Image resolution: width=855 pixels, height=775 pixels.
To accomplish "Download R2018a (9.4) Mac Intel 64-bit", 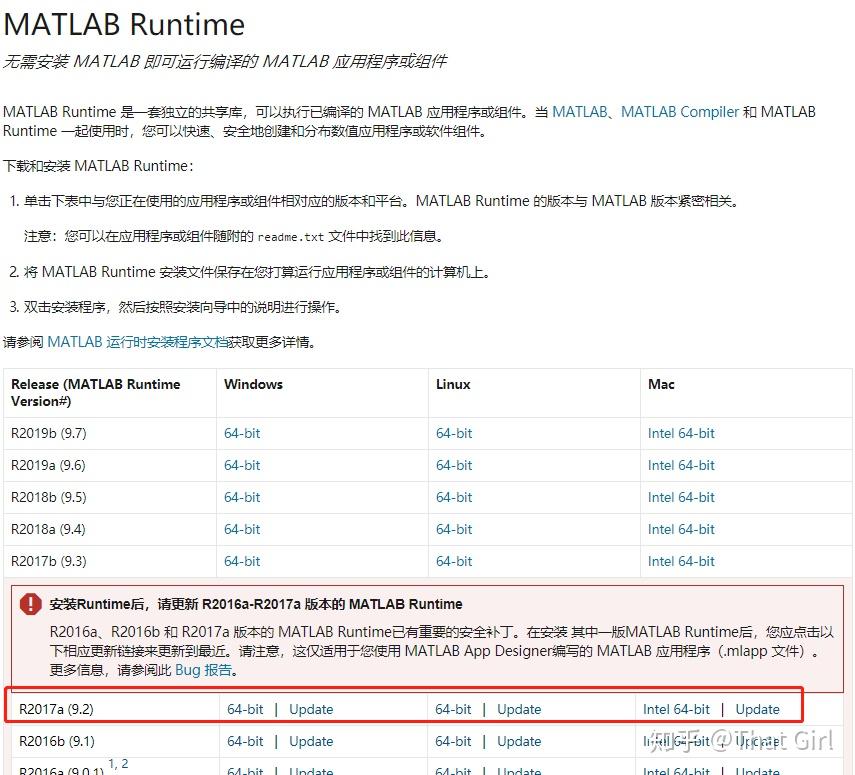I will point(681,529).
